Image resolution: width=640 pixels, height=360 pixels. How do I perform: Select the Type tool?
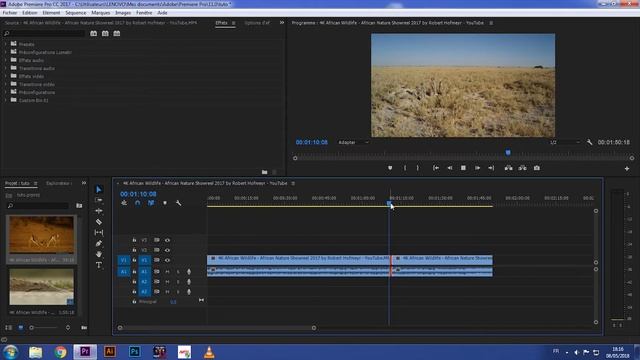click(x=99, y=265)
